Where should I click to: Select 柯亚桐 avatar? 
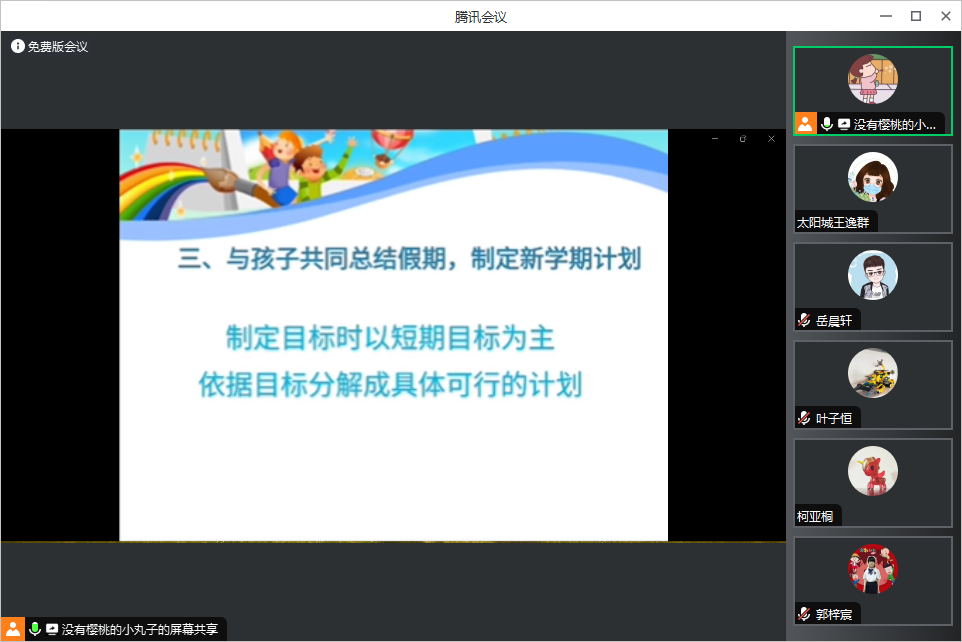coord(872,471)
